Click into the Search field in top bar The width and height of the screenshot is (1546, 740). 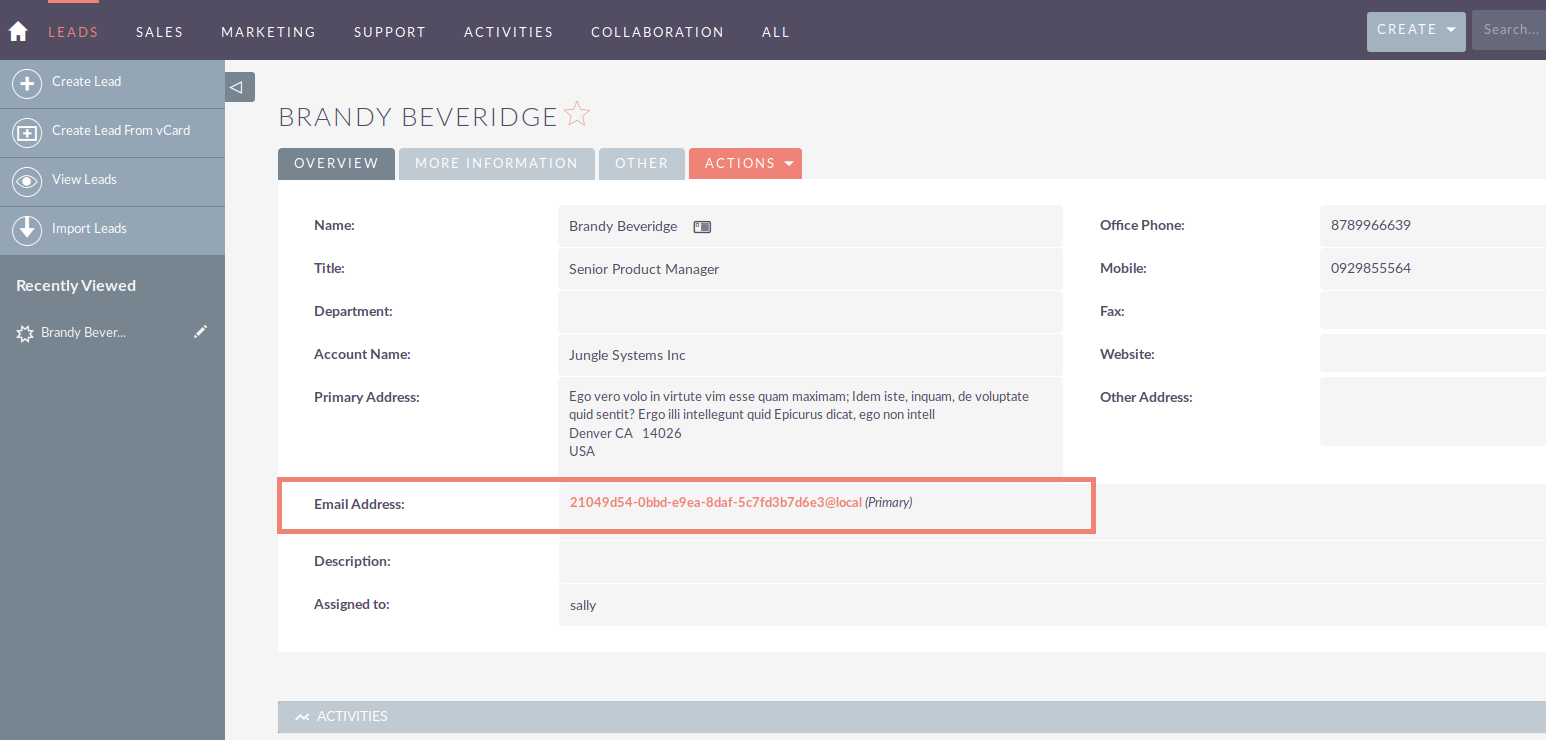click(x=1510, y=31)
